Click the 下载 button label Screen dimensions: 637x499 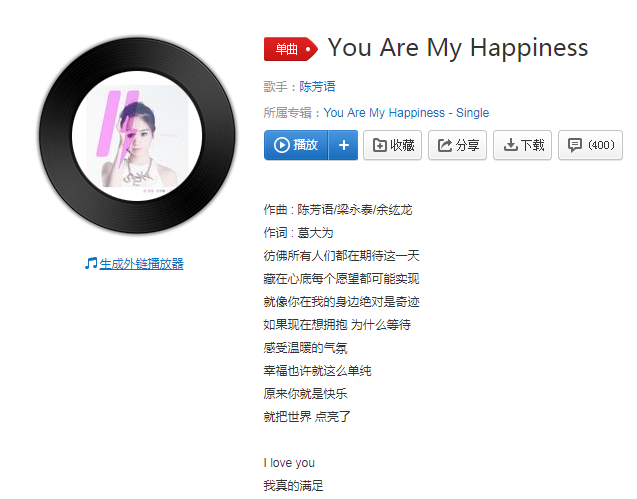click(532, 145)
